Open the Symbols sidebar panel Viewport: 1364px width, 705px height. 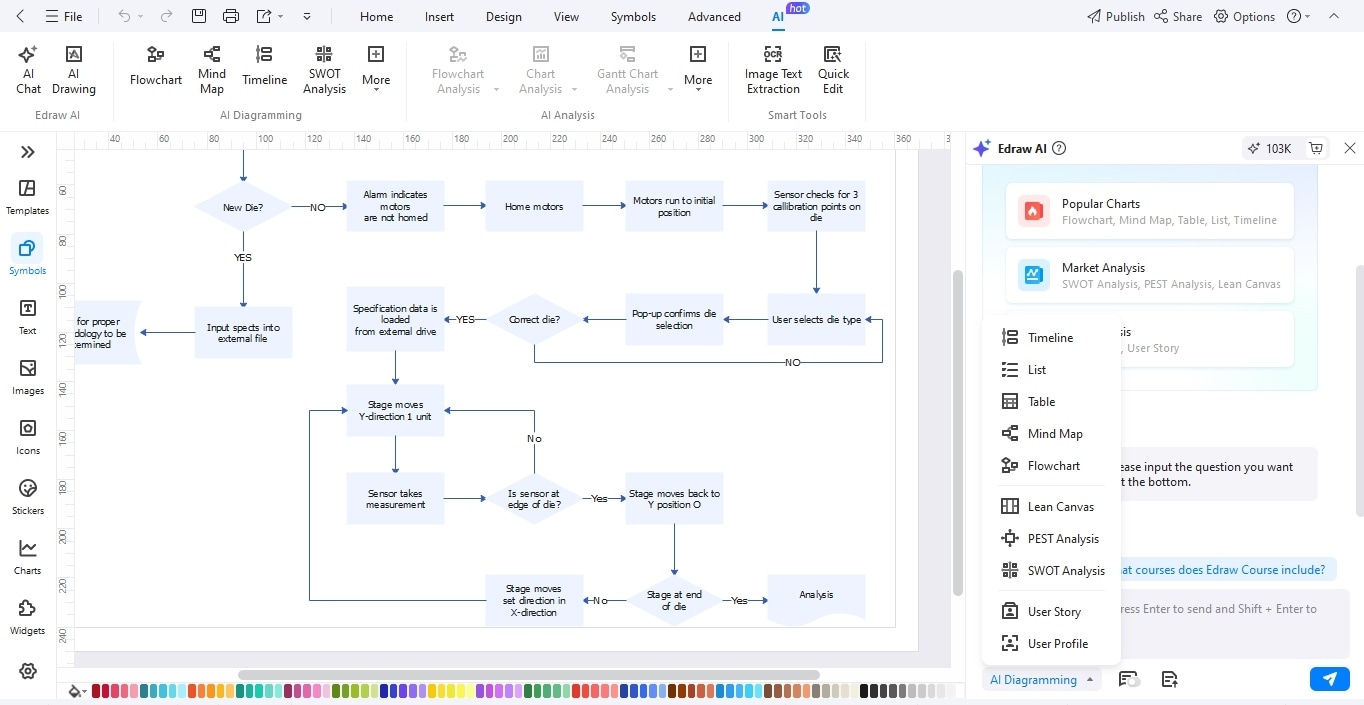point(27,257)
